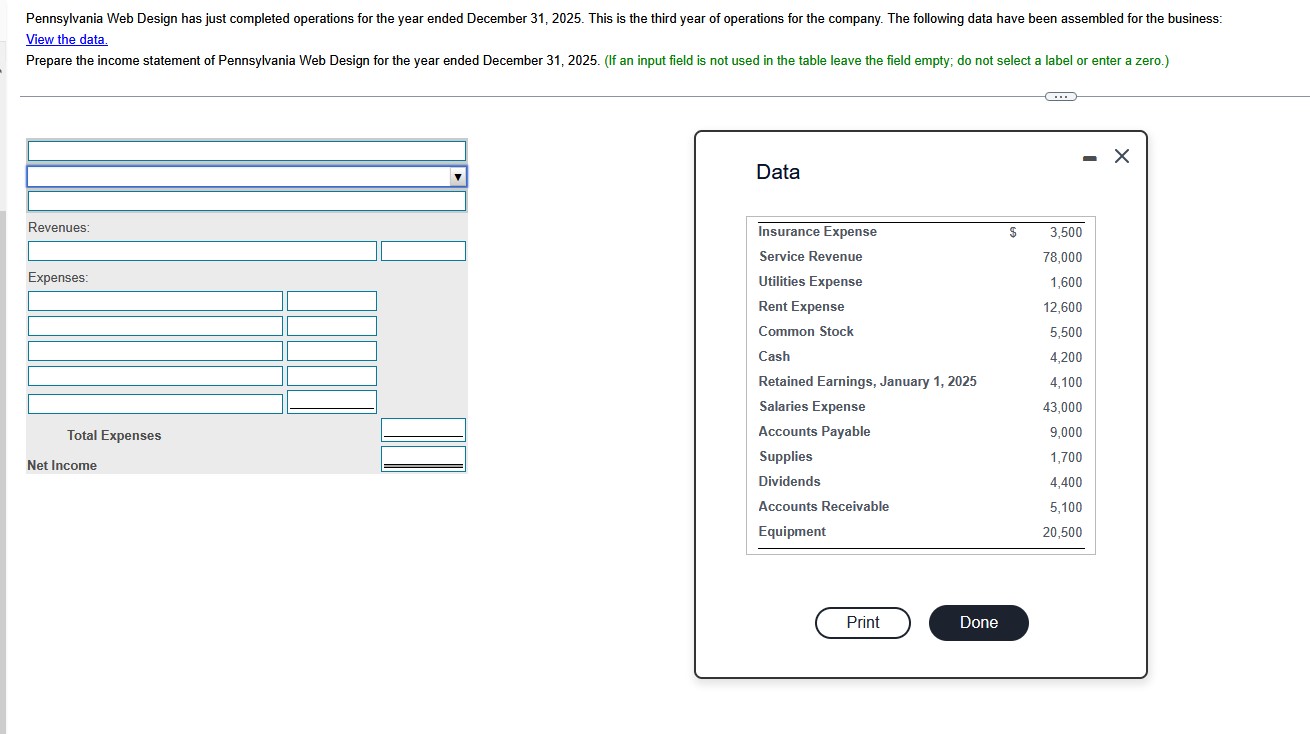Click the last expense label input field
Image resolution: width=1310 pixels, height=734 pixels.
[x=155, y=402]
